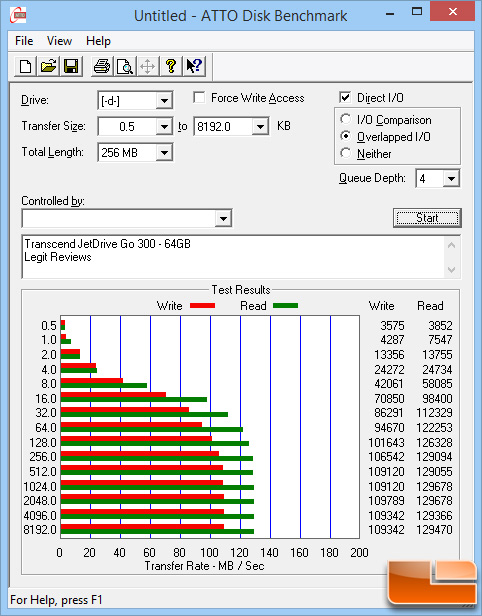Select the Neither radio button
Image resolution: width=482 pixels, height=616 pixels.
[x=345, y=153]
